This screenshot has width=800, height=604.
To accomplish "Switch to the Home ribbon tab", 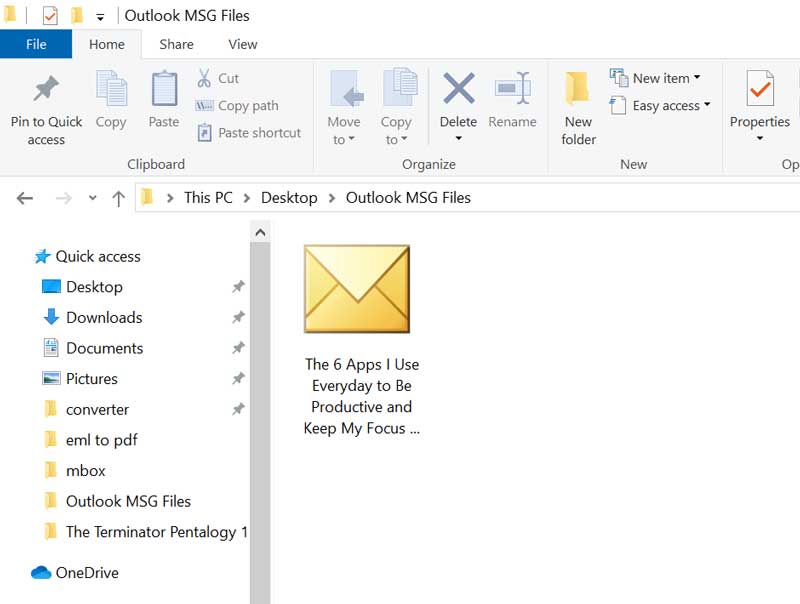I will click(107, 44).
